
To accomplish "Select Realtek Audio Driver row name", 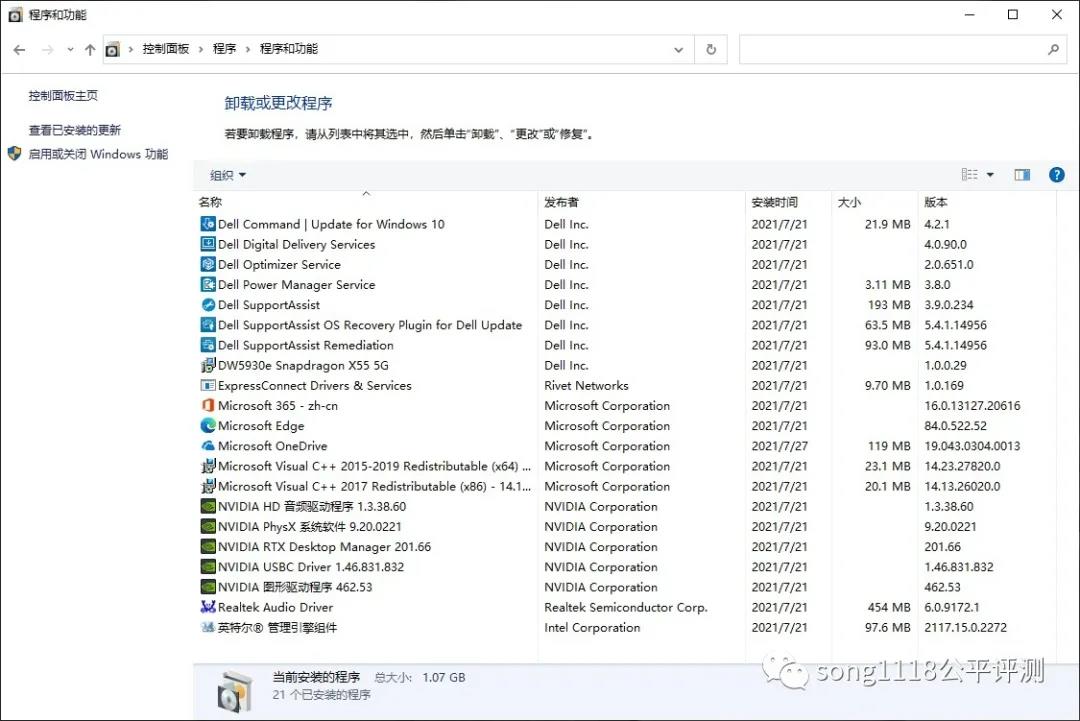I will 276,607.
